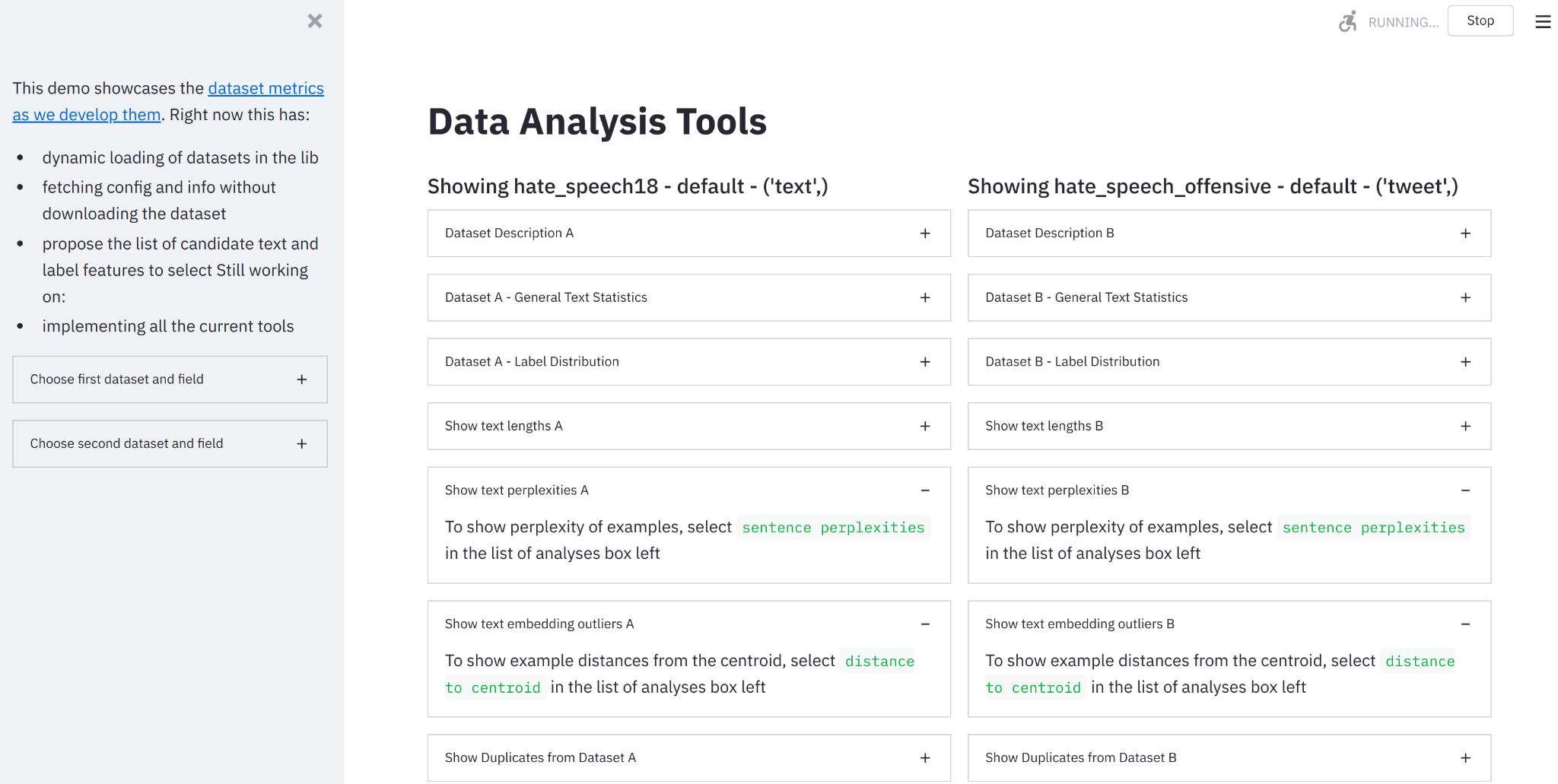Image resolution: width=1558 pixels, height=784 pixels.
Task: Click the running status icon
Action: [x=1348, y=21]
